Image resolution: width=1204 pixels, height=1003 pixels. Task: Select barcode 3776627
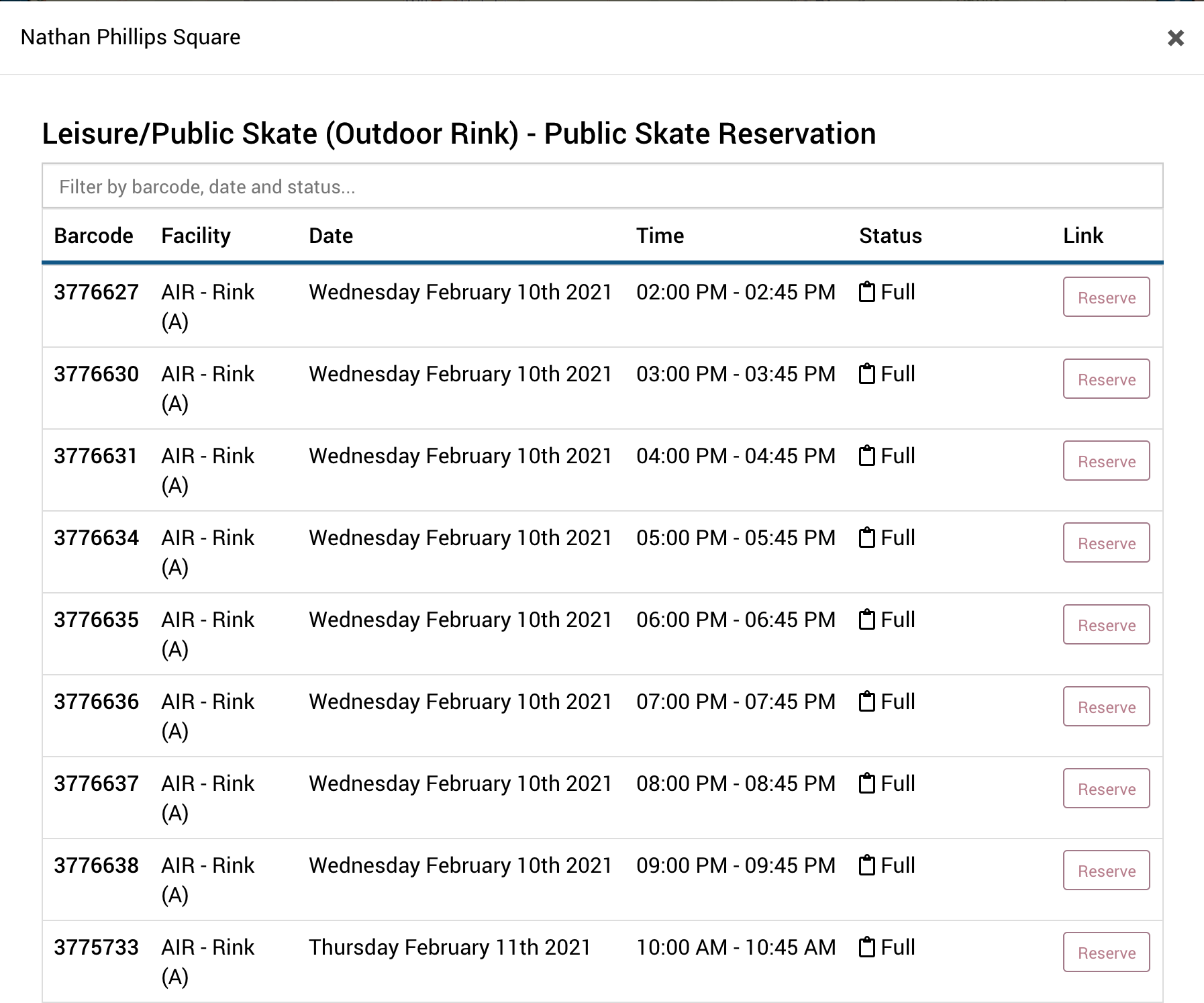[96, 292]
